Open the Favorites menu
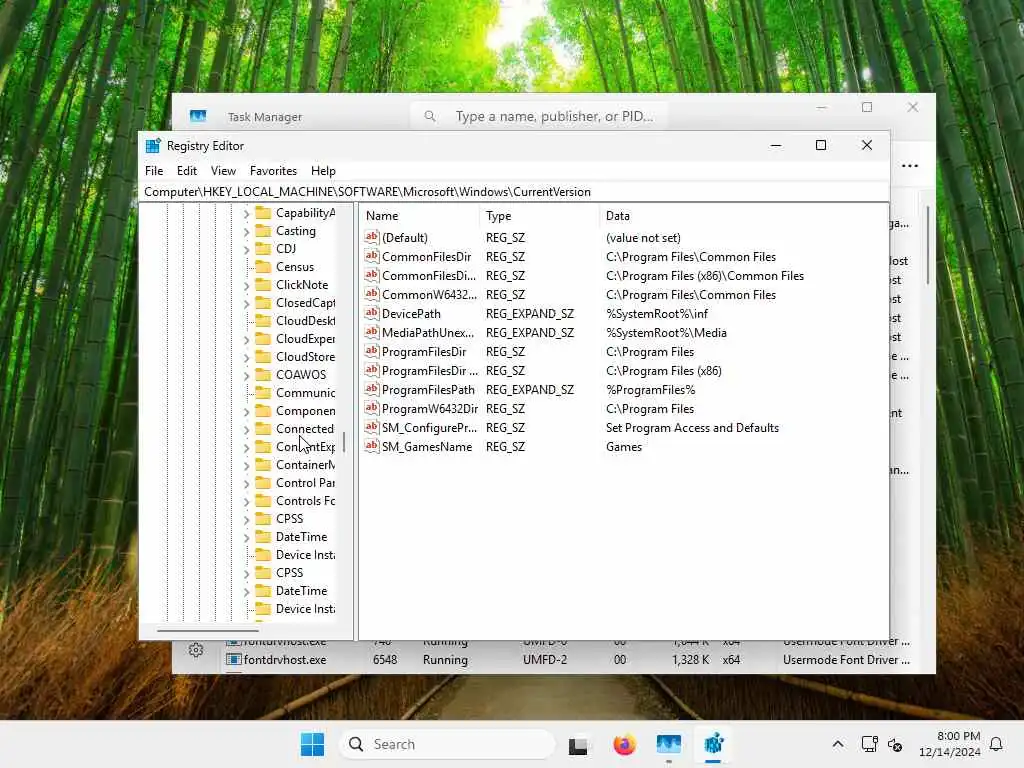 [x=273, y=170]
